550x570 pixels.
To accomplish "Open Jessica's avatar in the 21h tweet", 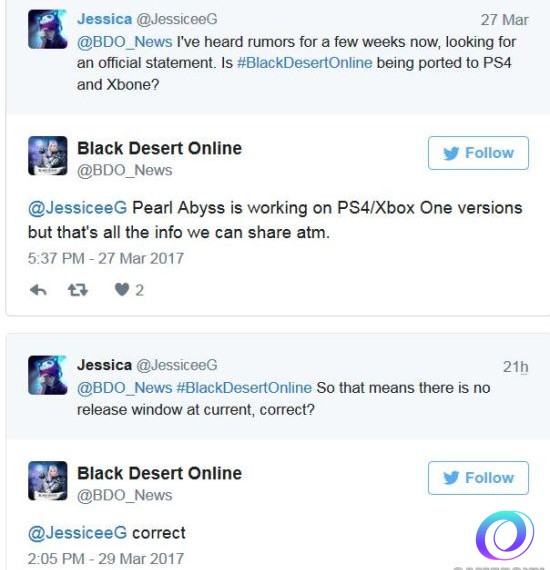I will pos(48,375).
